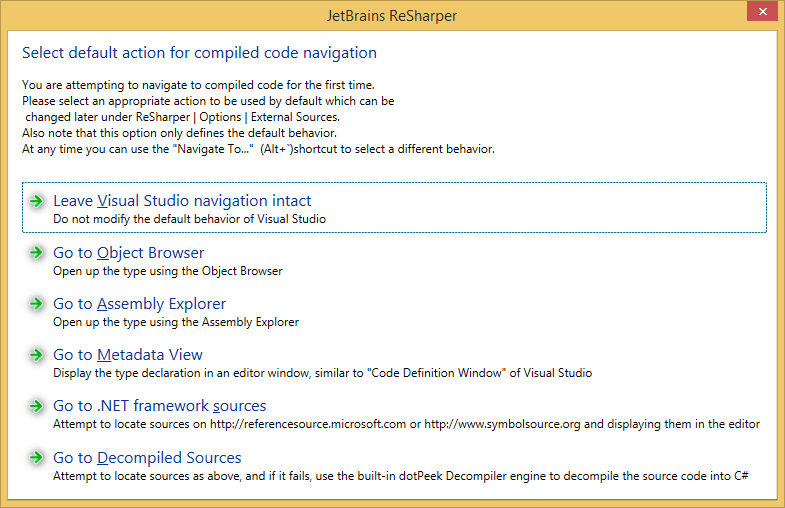Click the dotPeek Decompiler engine description line
The width and height of the screenshot is (785, 508).
pyautogui.click(x=401, y=476)
